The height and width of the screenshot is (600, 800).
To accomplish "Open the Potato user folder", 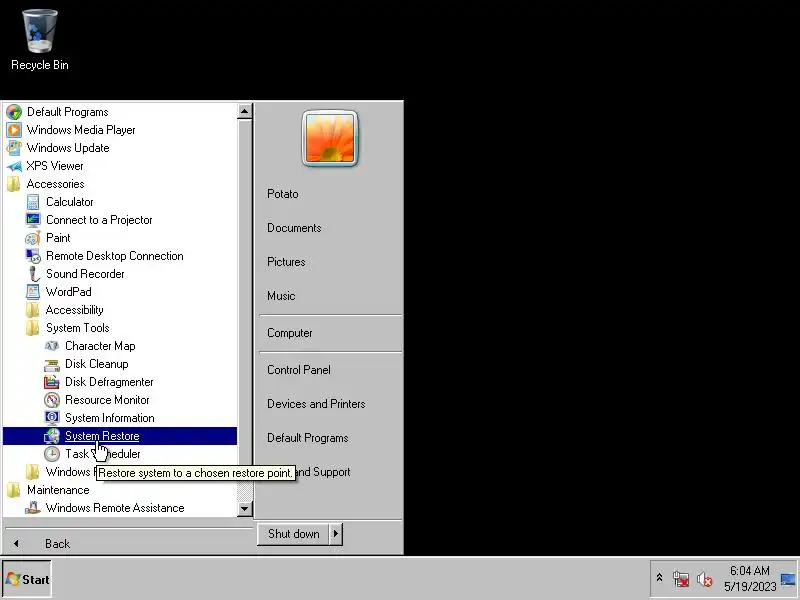I will [283, 194].
